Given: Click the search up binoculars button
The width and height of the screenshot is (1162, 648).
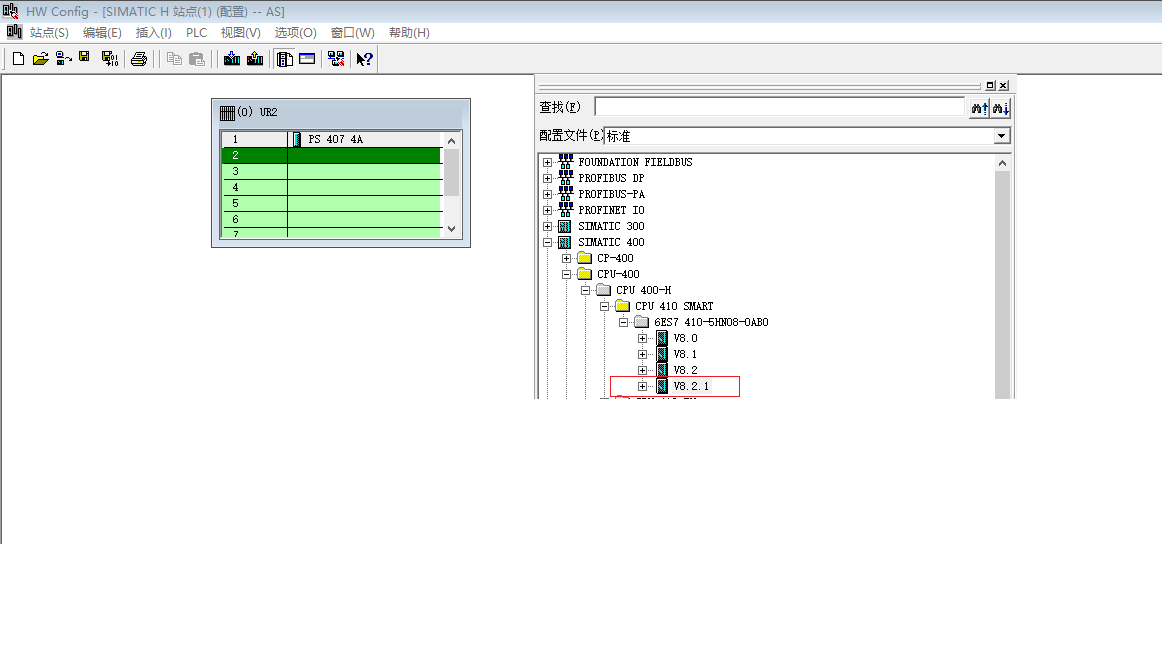Looking at the screenshot, I should click(979, 108).
